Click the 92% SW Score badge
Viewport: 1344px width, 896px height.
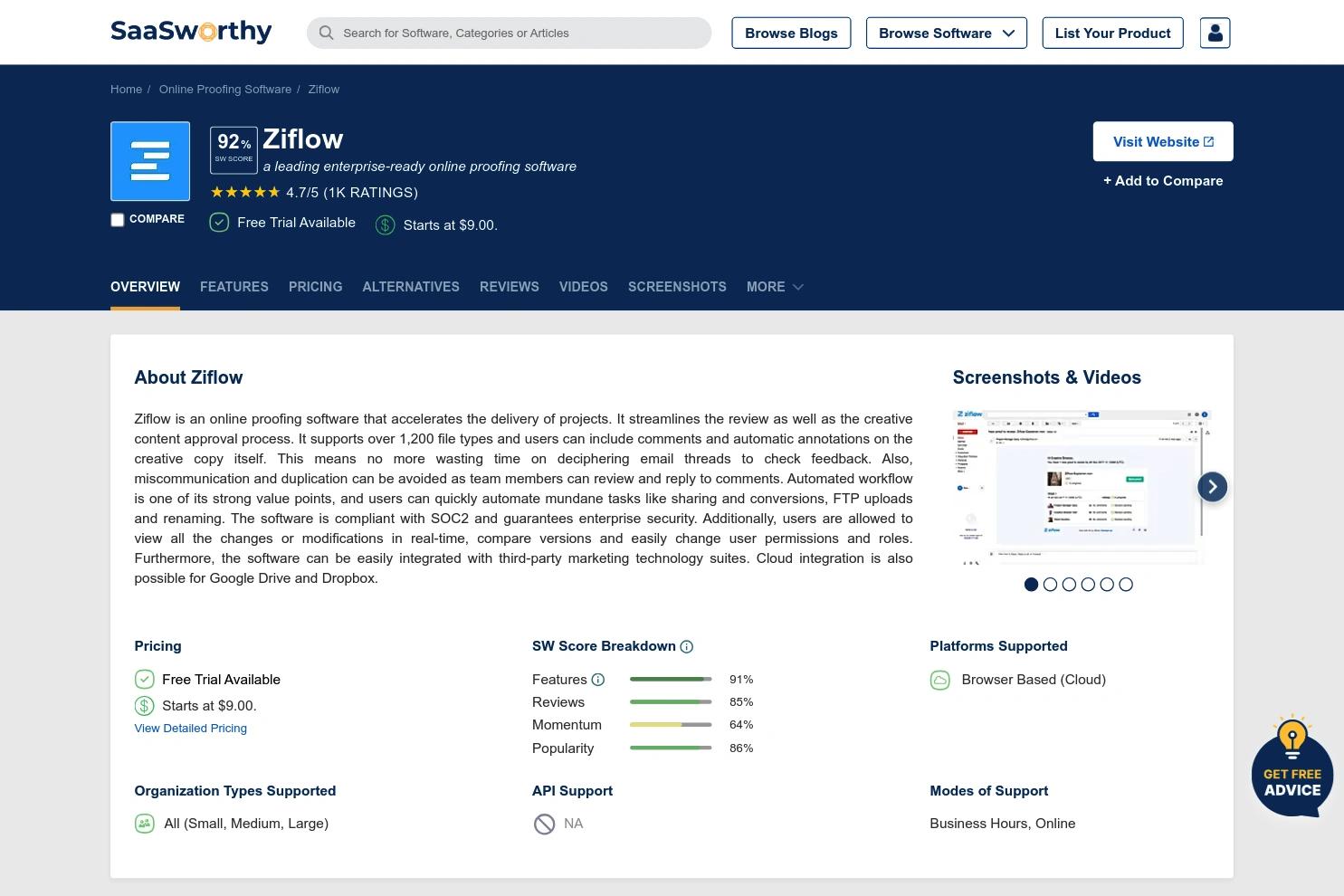[234, 150]
